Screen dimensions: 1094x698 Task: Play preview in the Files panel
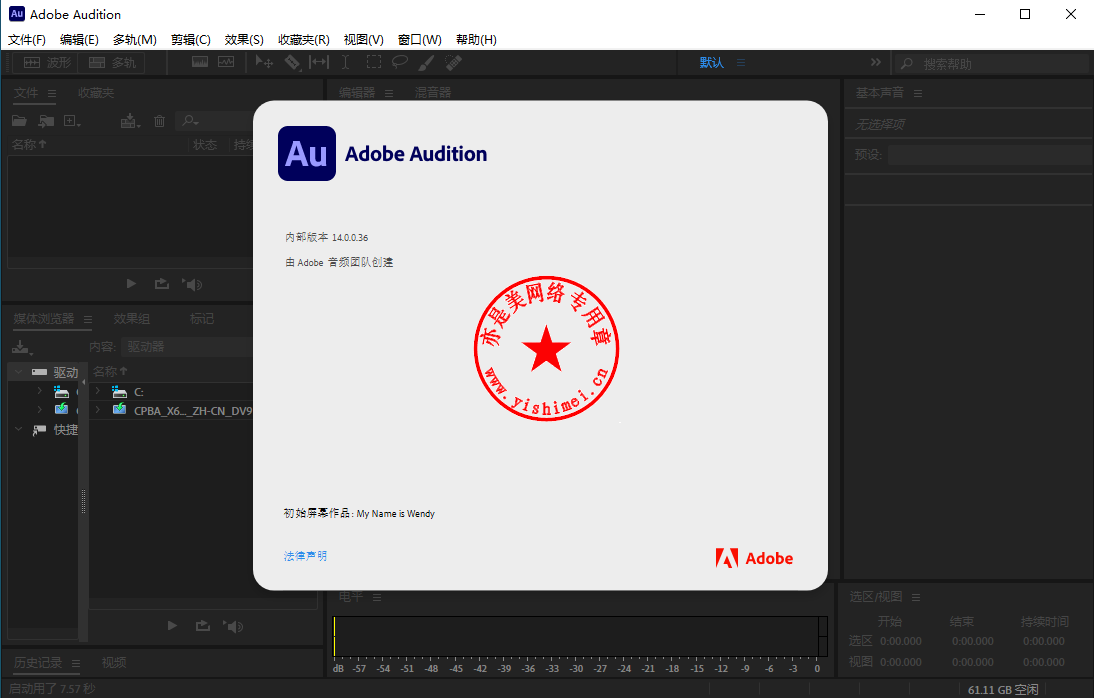[x=131, y=283]
